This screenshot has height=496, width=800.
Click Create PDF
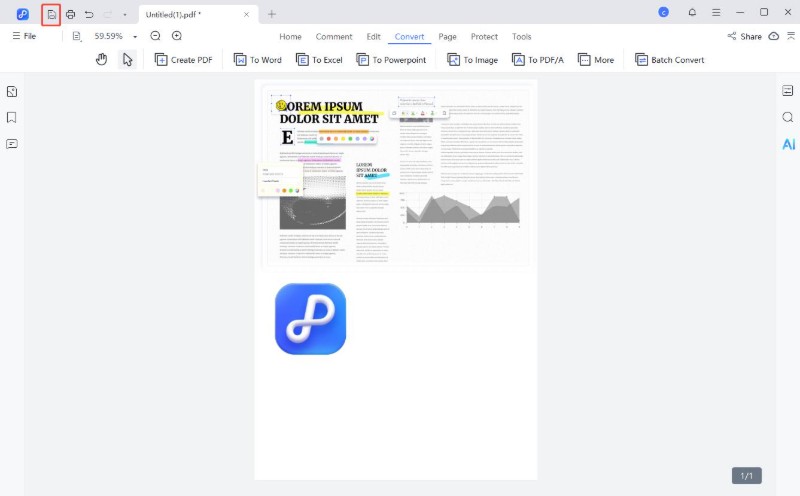click(183, 60)
